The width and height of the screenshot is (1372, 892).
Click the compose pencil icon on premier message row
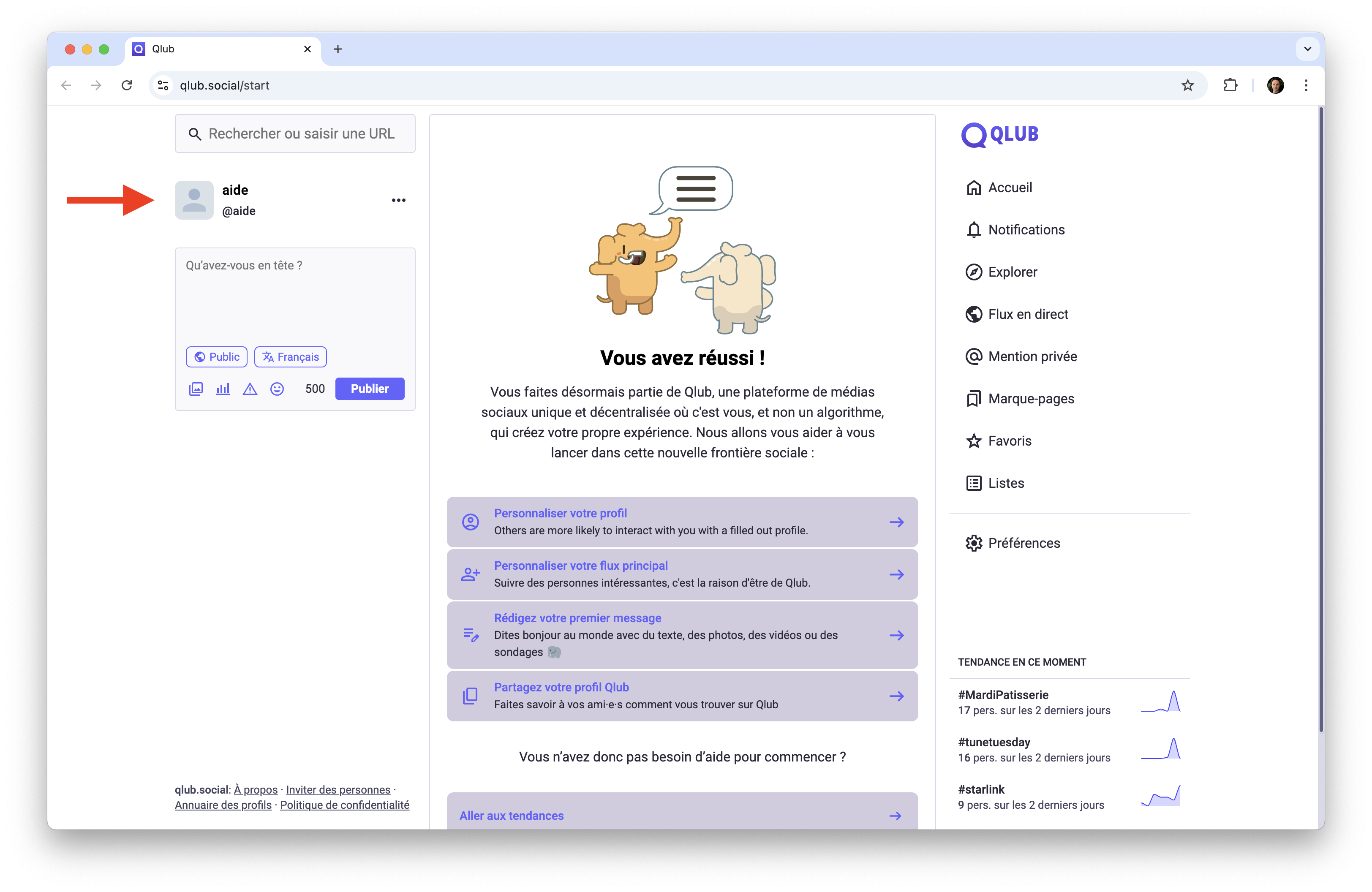471,635
